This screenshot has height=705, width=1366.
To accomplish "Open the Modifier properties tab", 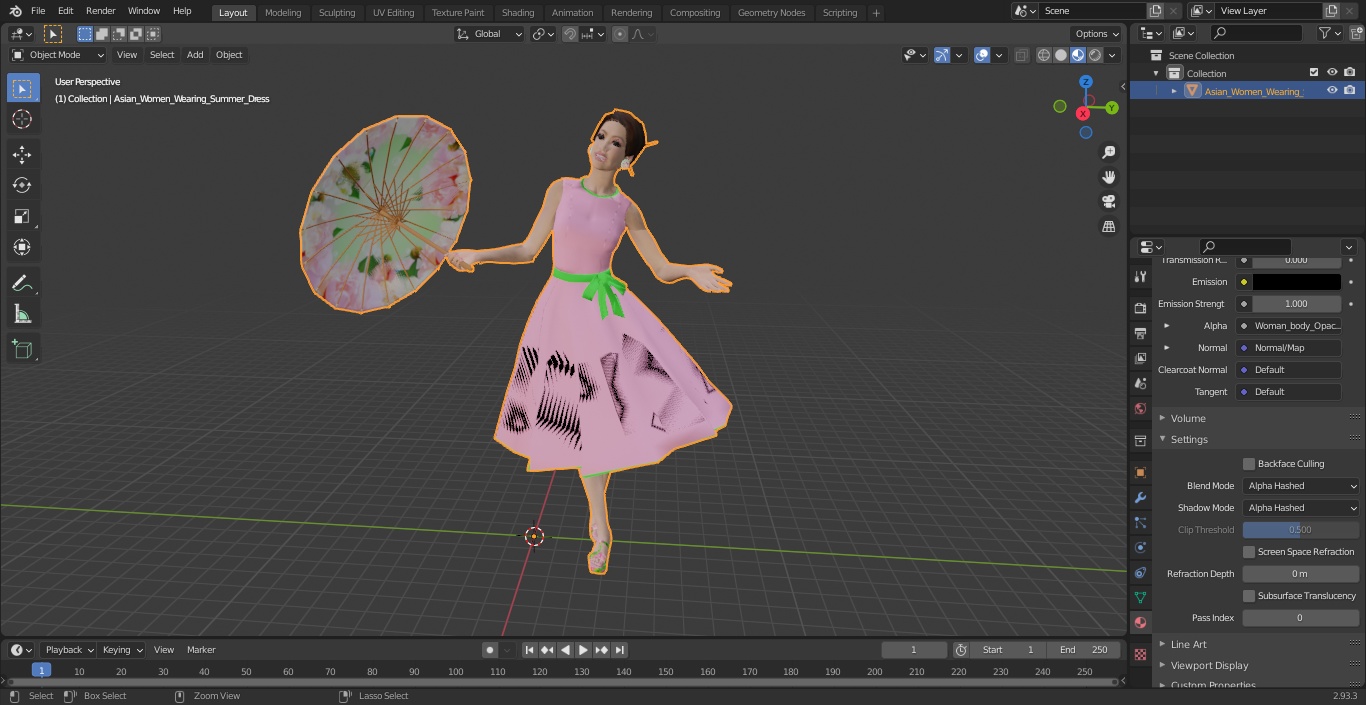I will pyautogui.click(x=1140, y=497).
